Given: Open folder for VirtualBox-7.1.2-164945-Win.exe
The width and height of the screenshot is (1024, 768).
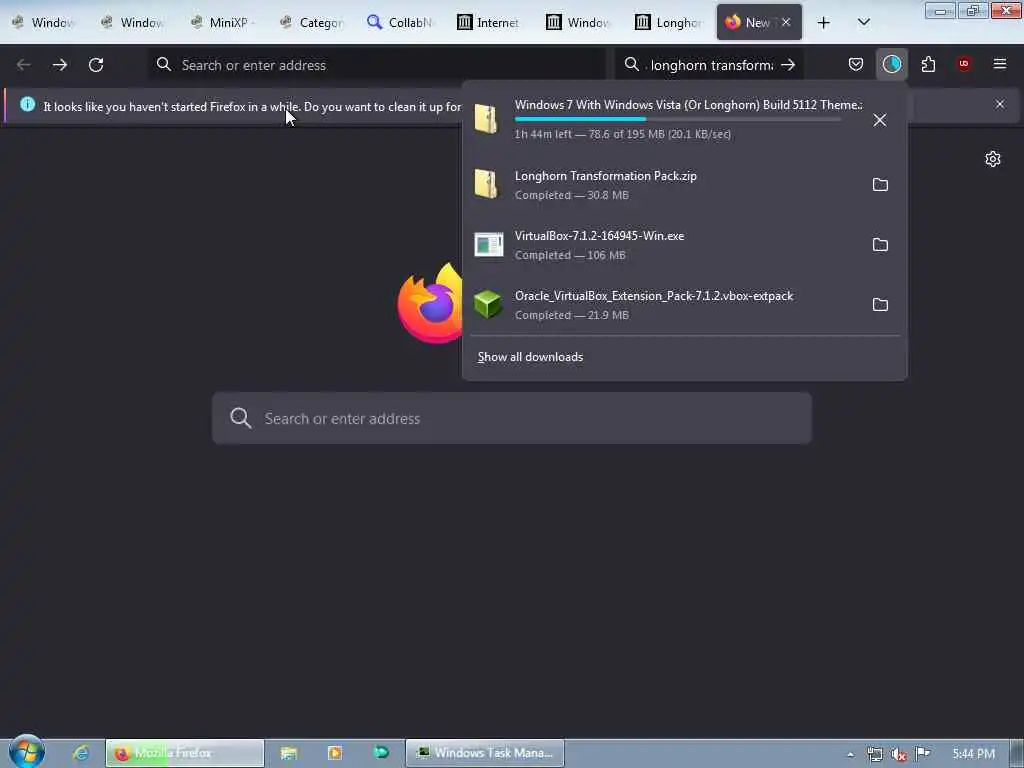Looking at the screenshot, I should point(880,245).
